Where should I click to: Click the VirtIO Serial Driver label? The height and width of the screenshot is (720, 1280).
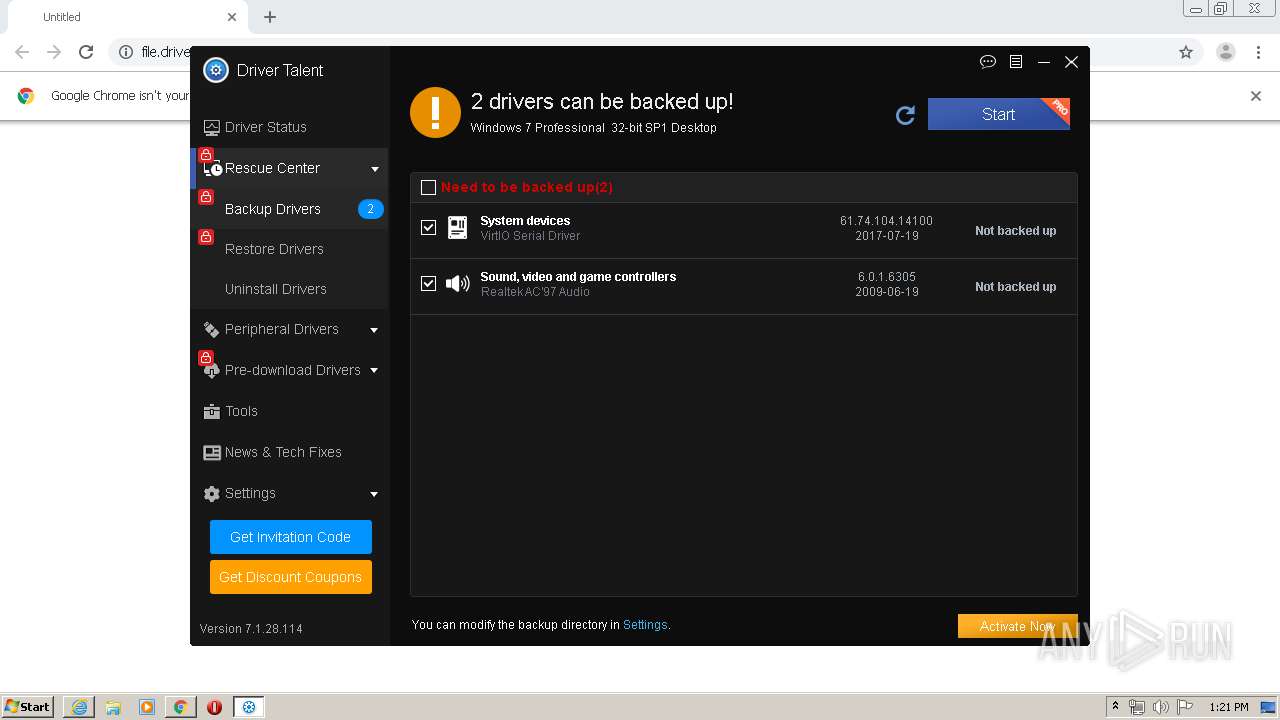click(530, 236)
